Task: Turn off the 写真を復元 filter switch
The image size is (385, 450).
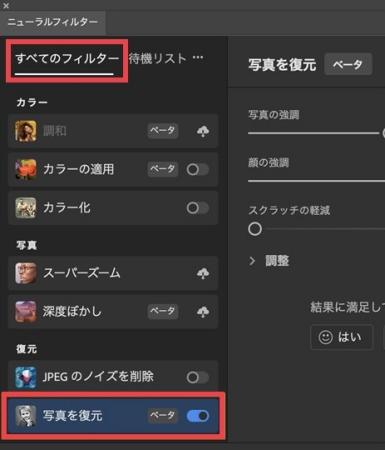Action: [198, 416]
